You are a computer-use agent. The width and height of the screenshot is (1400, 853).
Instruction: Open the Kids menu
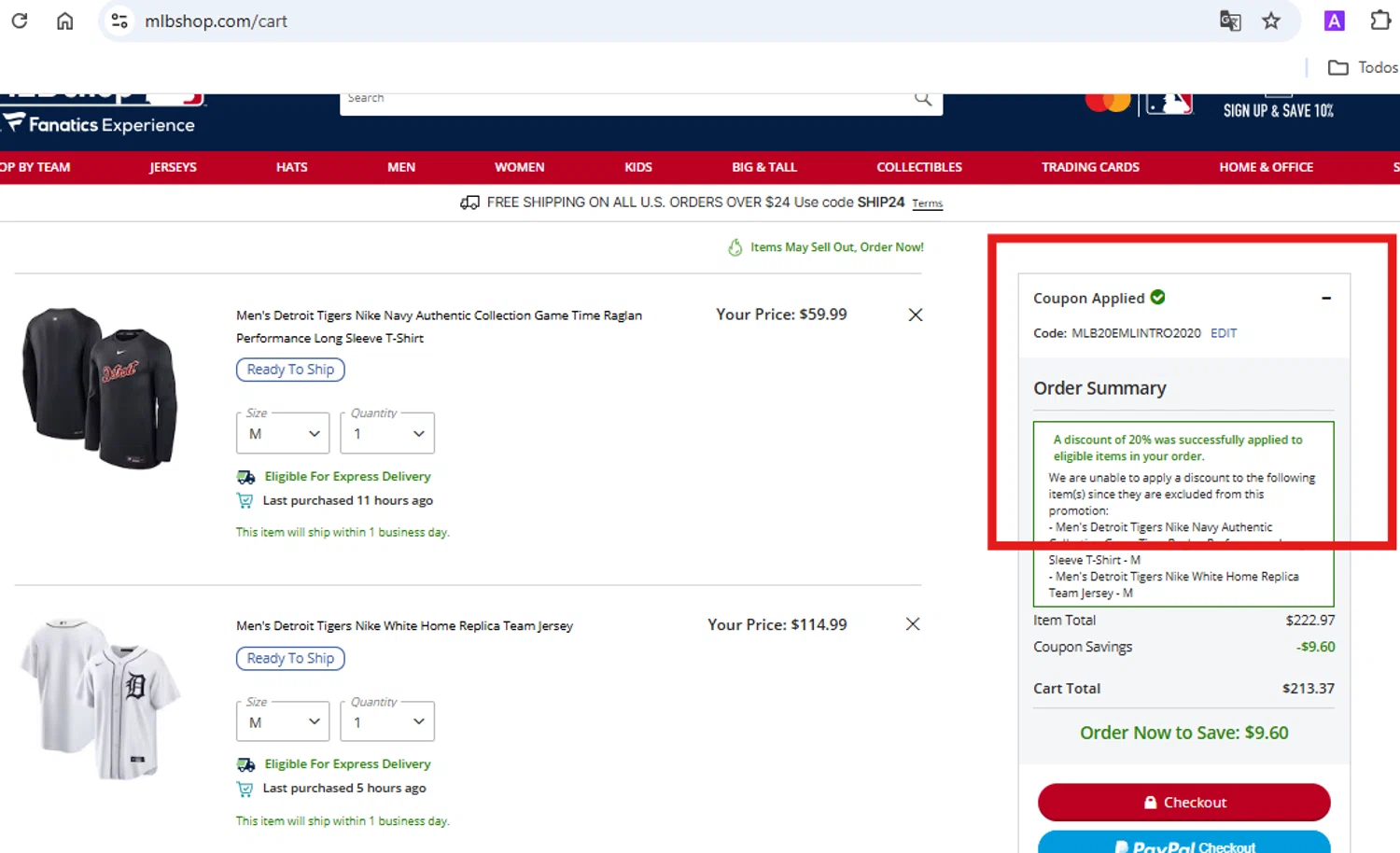[x=638, y=167]
